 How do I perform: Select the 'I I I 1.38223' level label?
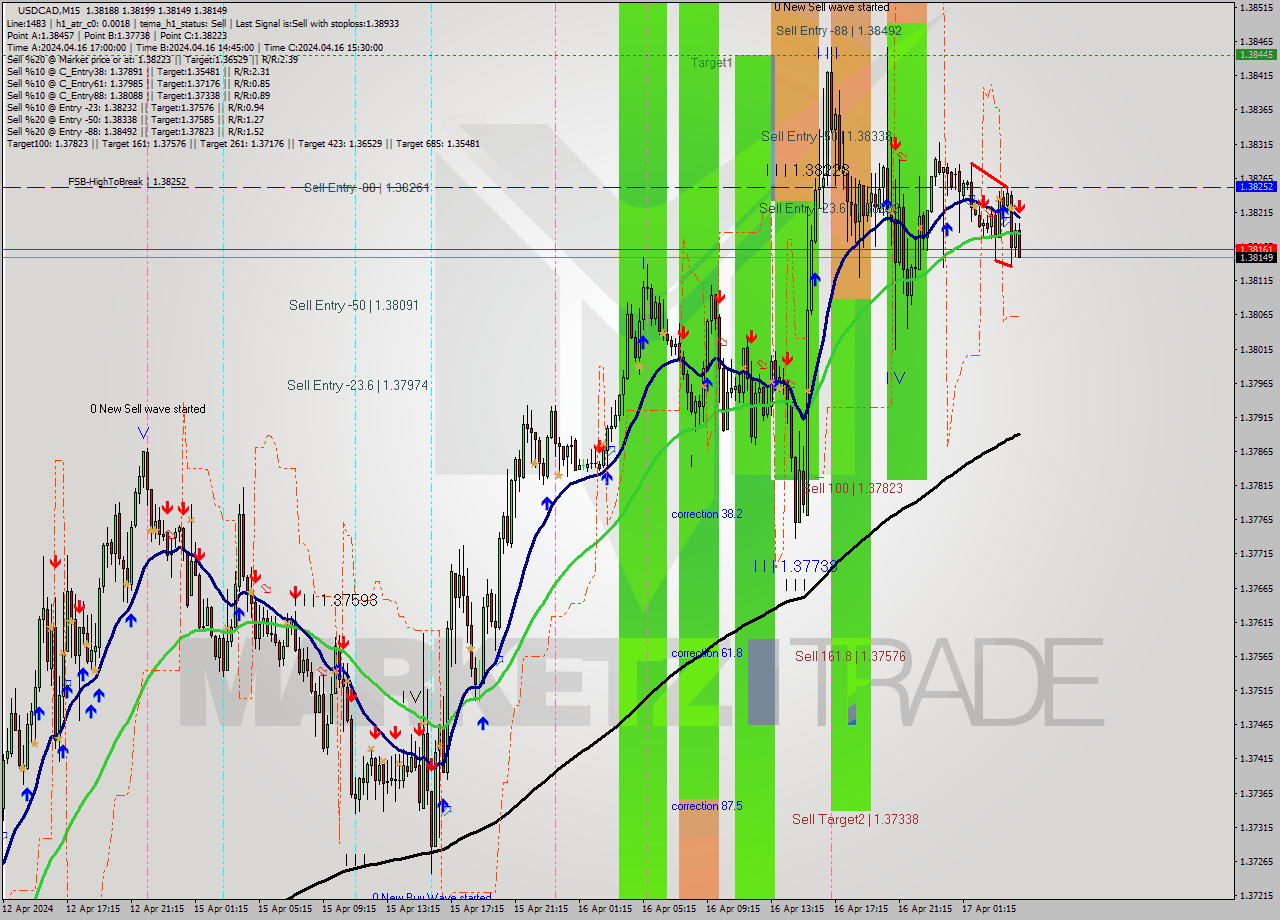(808, 170)
